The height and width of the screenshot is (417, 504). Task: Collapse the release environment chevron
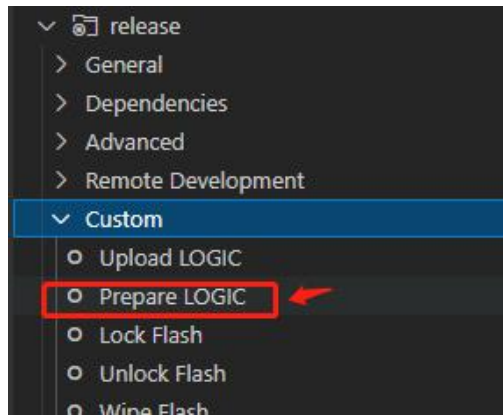[x=46, y=26]
